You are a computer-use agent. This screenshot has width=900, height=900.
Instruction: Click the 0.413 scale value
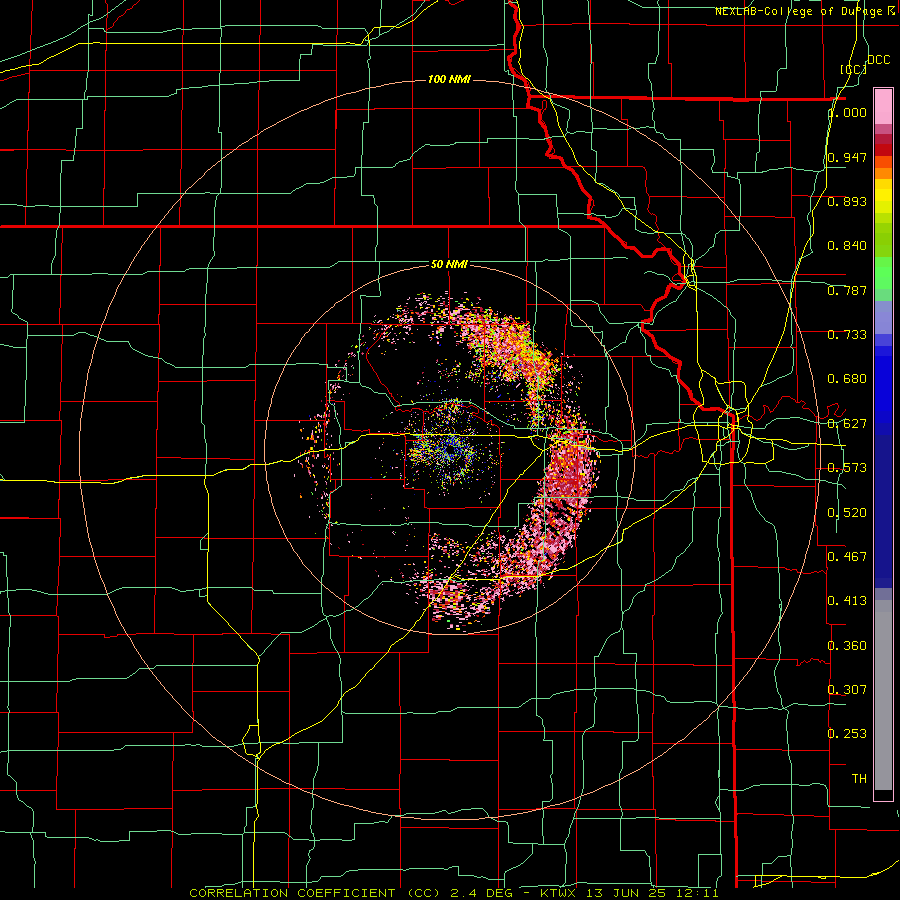pyautogui.click(x=848, y=601)
